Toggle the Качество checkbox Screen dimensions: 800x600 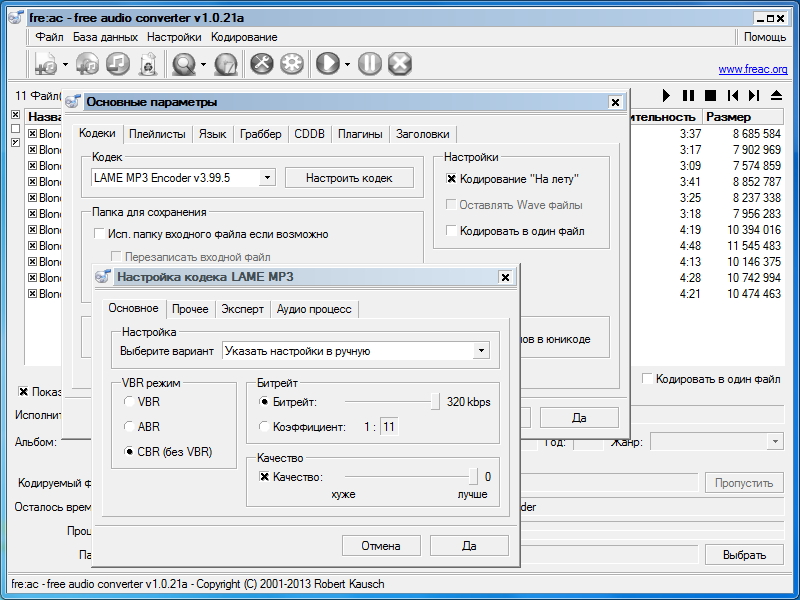(264, 477)
